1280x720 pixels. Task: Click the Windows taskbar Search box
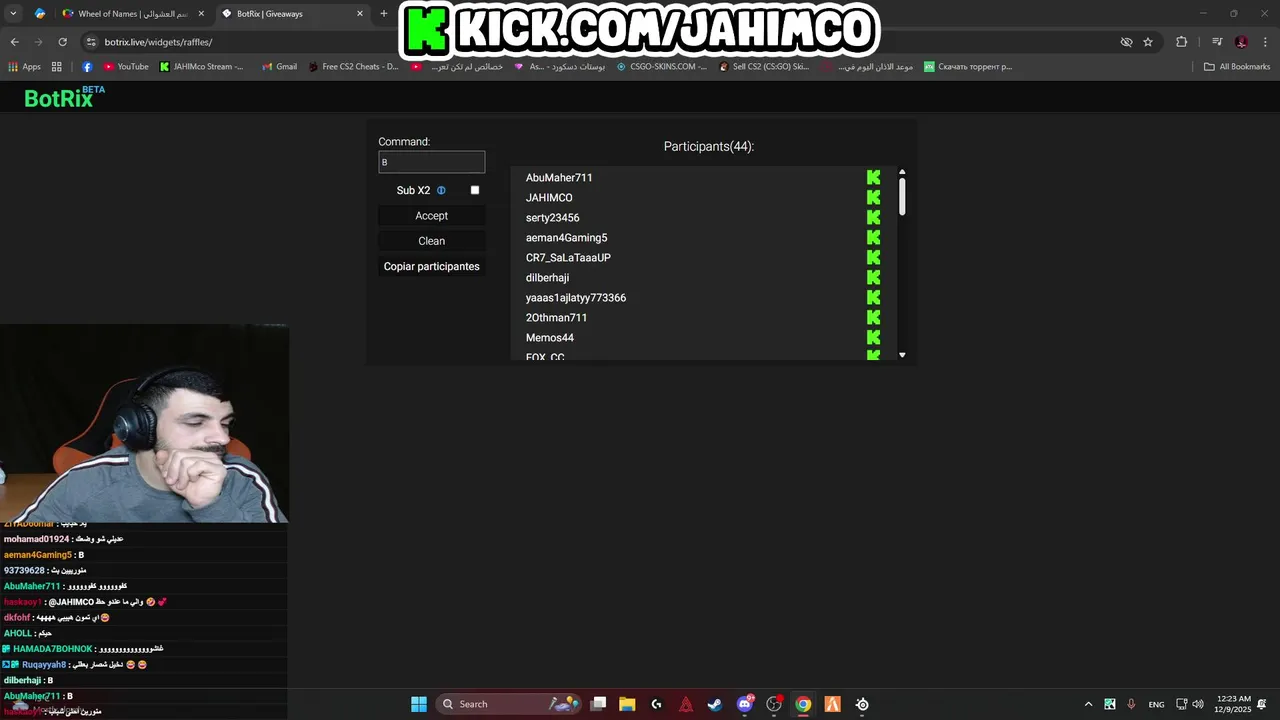pyautogui.click(x=511, y=704)
